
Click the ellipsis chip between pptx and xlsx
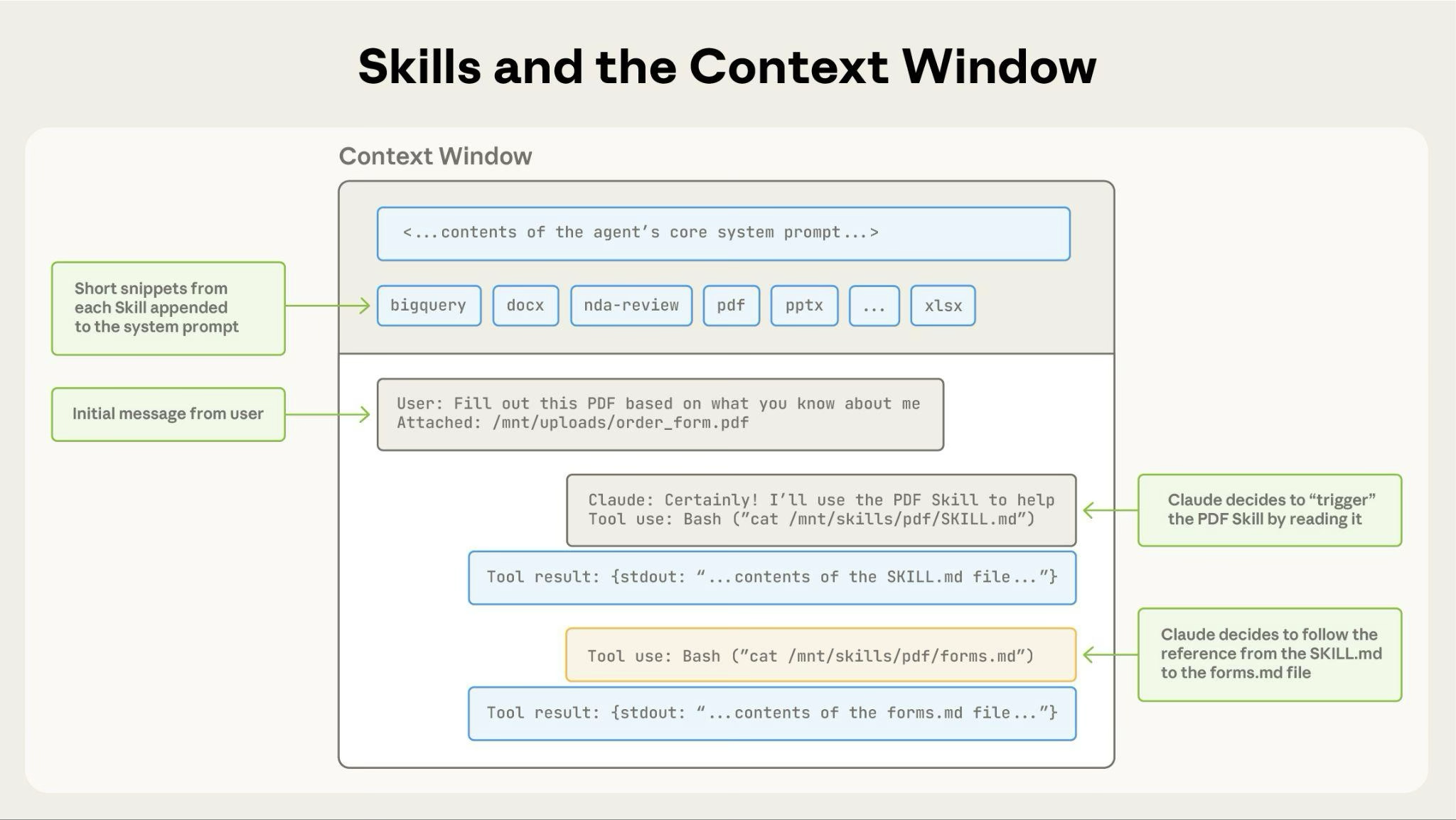coord(874,306)
